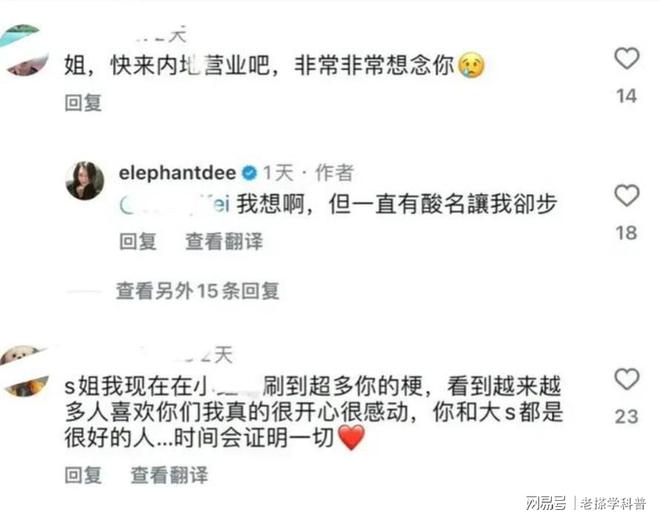
Task: Open elephantdee's profile picture
Action: [x=85, y=180]
